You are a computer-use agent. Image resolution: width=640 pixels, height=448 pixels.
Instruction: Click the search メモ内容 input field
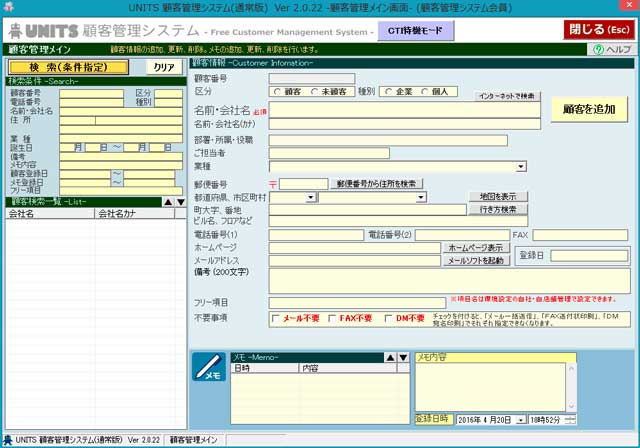click(121, 165)
